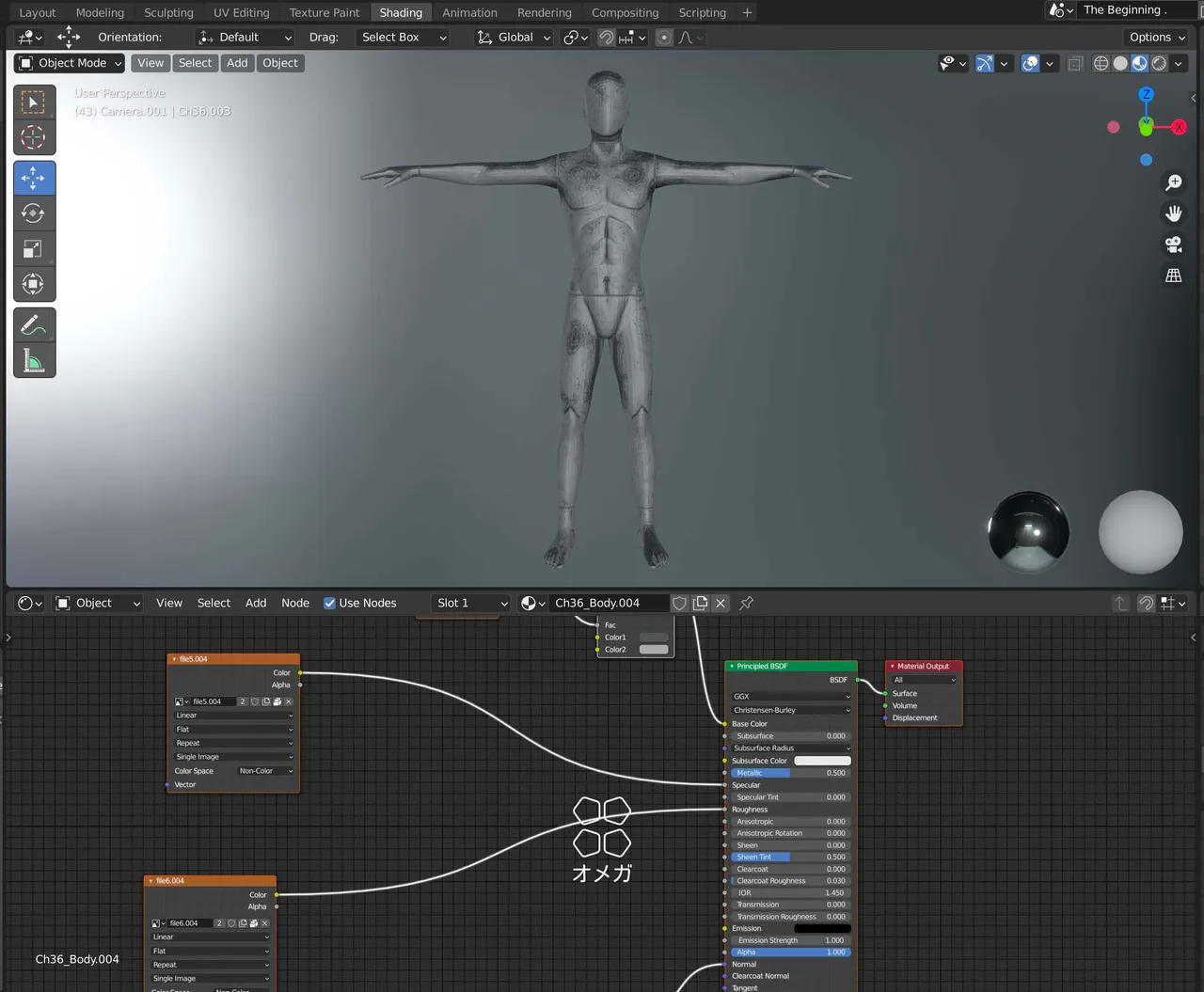Toggle node editor snapping magnet
This screenshot has height=992, width=1204.
[x=1146, y=604]
